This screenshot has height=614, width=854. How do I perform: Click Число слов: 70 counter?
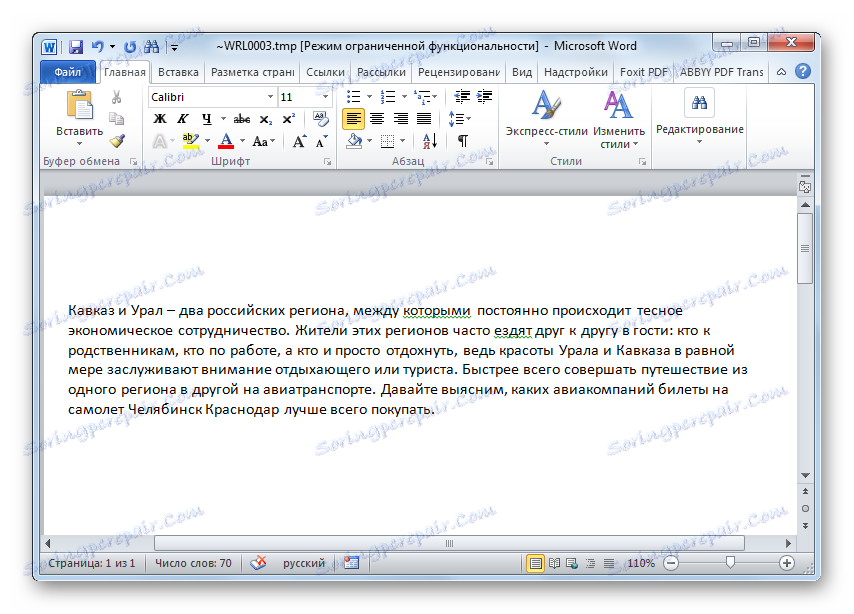(193, 563)
